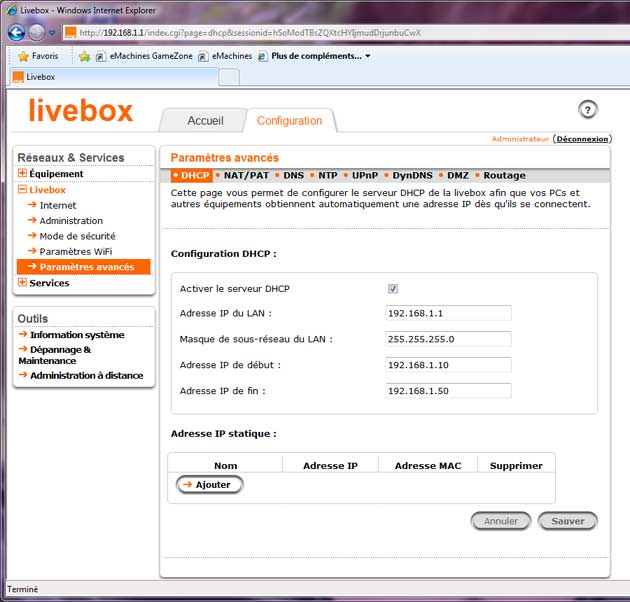Click the Adresse IP de début field

pos(448,365)
